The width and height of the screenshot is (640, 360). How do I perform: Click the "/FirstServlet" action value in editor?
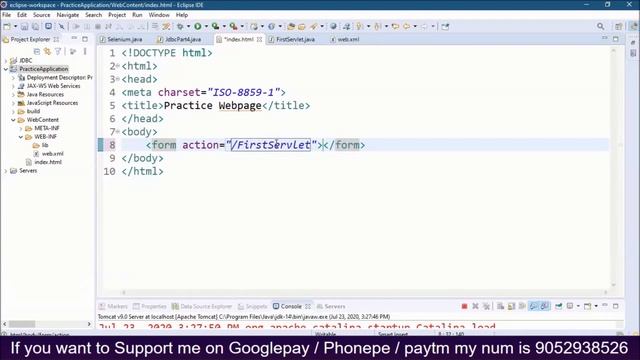pyautogui.click(x=270, y=145)
